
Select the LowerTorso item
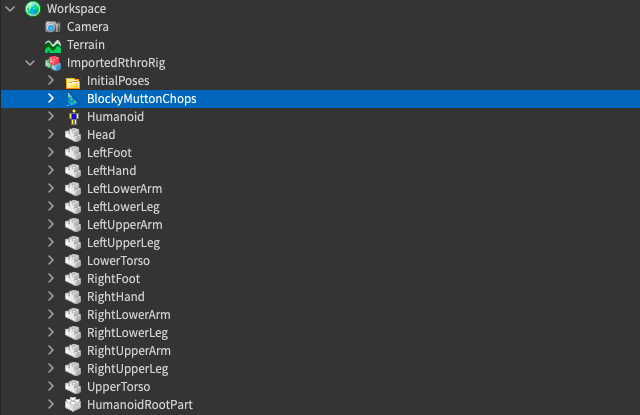[118, 261]
